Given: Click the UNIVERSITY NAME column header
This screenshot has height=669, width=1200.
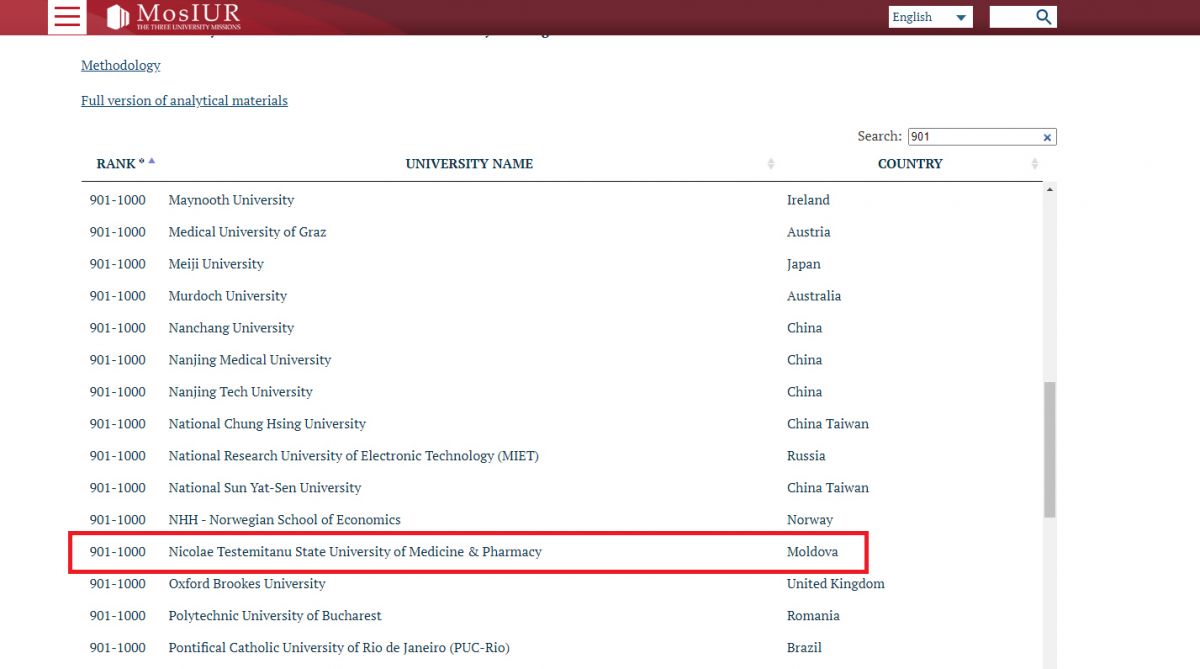Looking at the screenshot, I should [469, 164].
